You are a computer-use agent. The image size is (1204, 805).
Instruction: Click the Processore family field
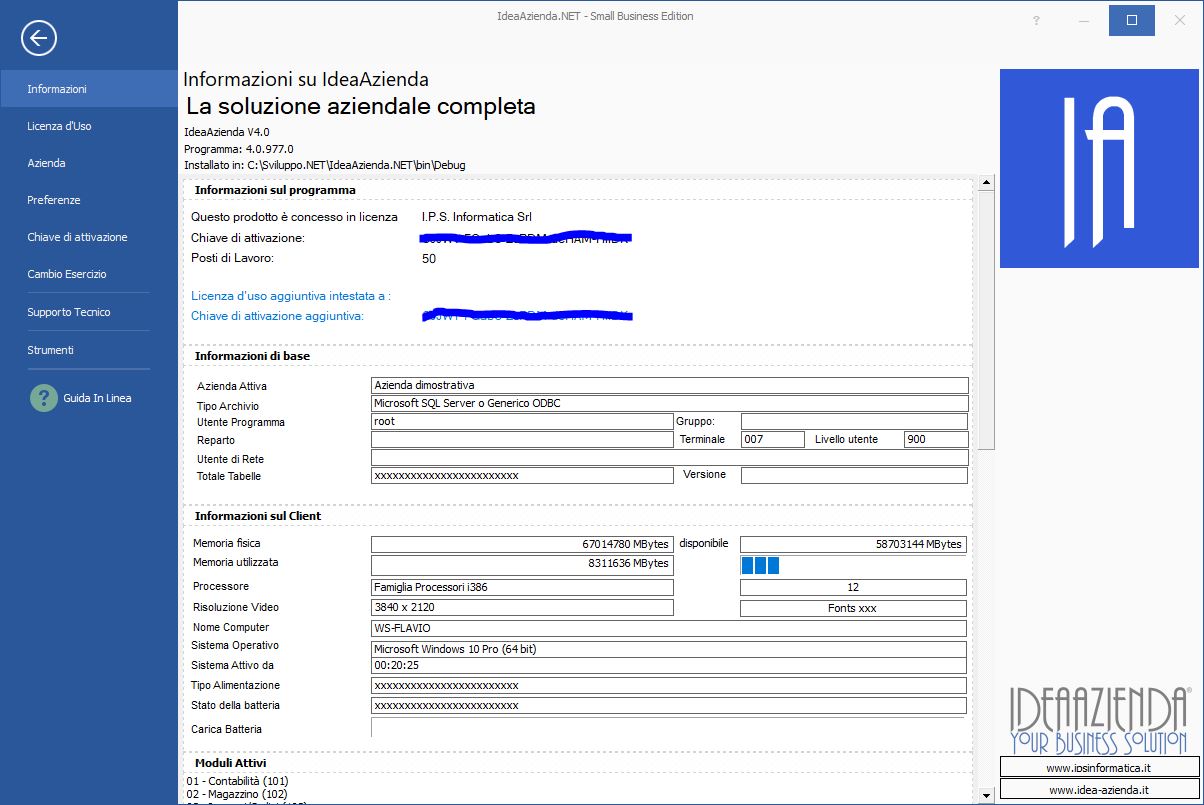click(522, 587)
